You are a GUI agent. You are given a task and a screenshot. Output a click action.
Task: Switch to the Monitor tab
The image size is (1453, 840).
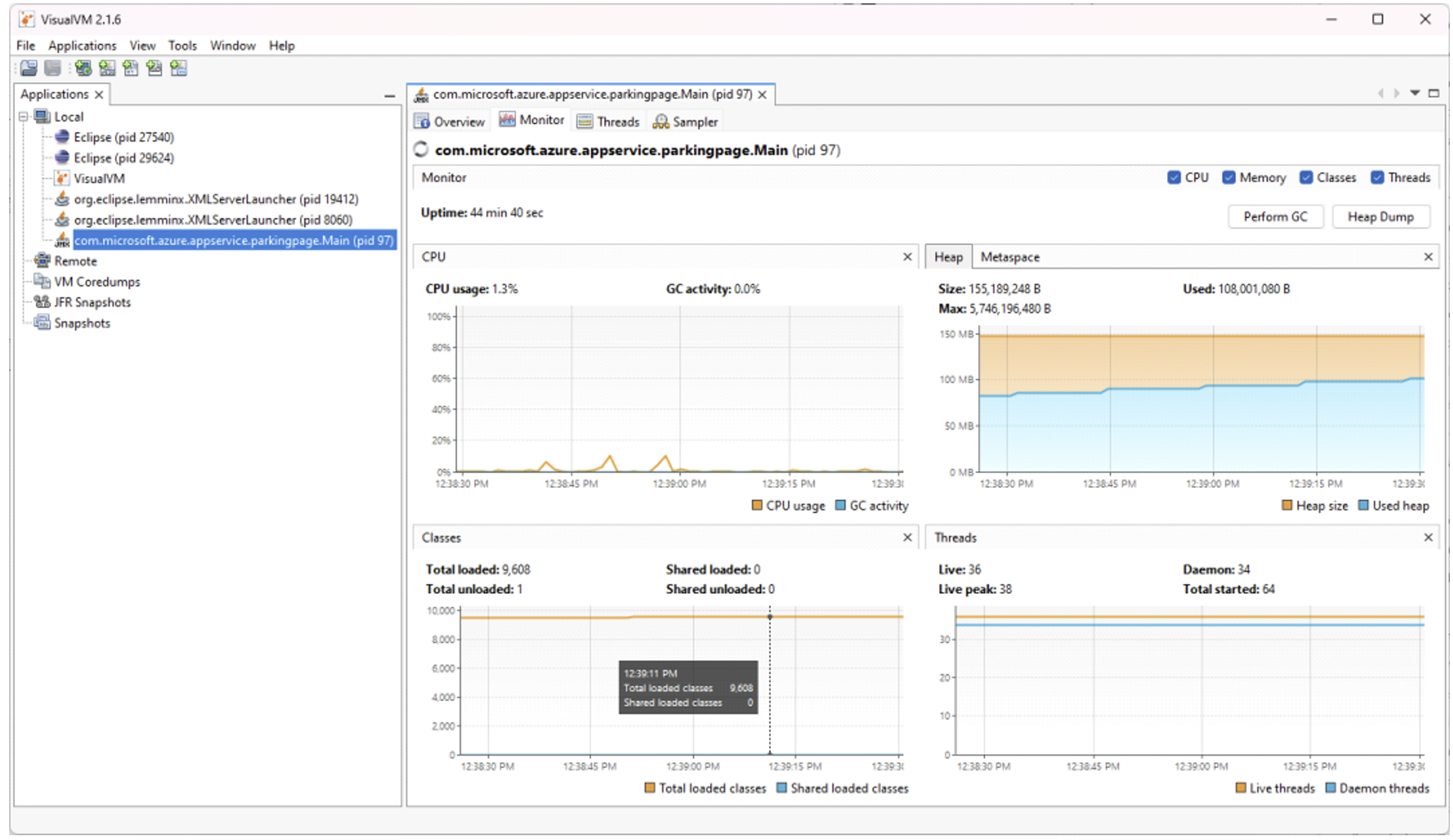click(531, 120)
